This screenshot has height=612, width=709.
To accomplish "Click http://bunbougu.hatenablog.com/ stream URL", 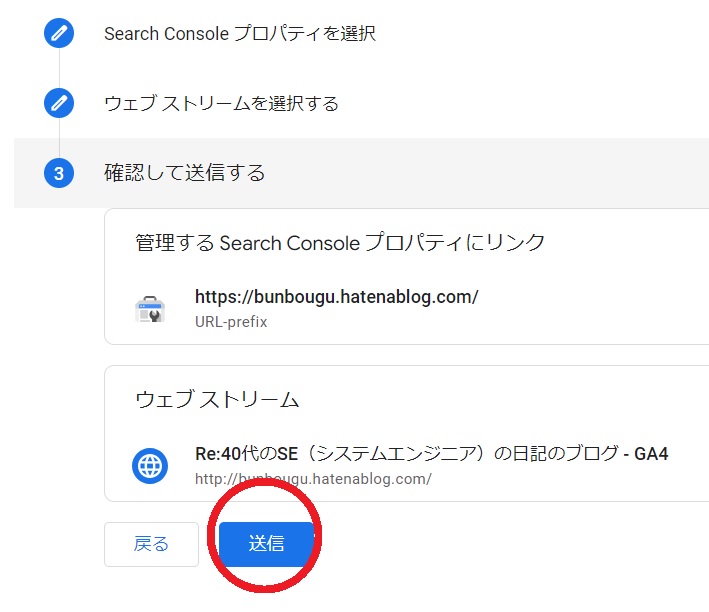I will coord(313,479).
